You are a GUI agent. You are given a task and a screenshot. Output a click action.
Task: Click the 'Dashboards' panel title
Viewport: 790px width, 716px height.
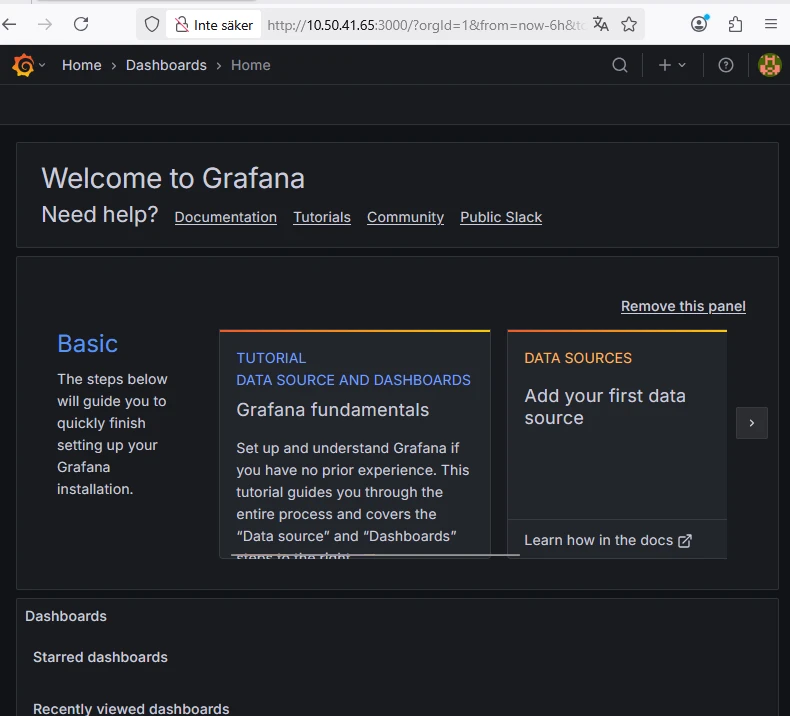pos(66,616)
